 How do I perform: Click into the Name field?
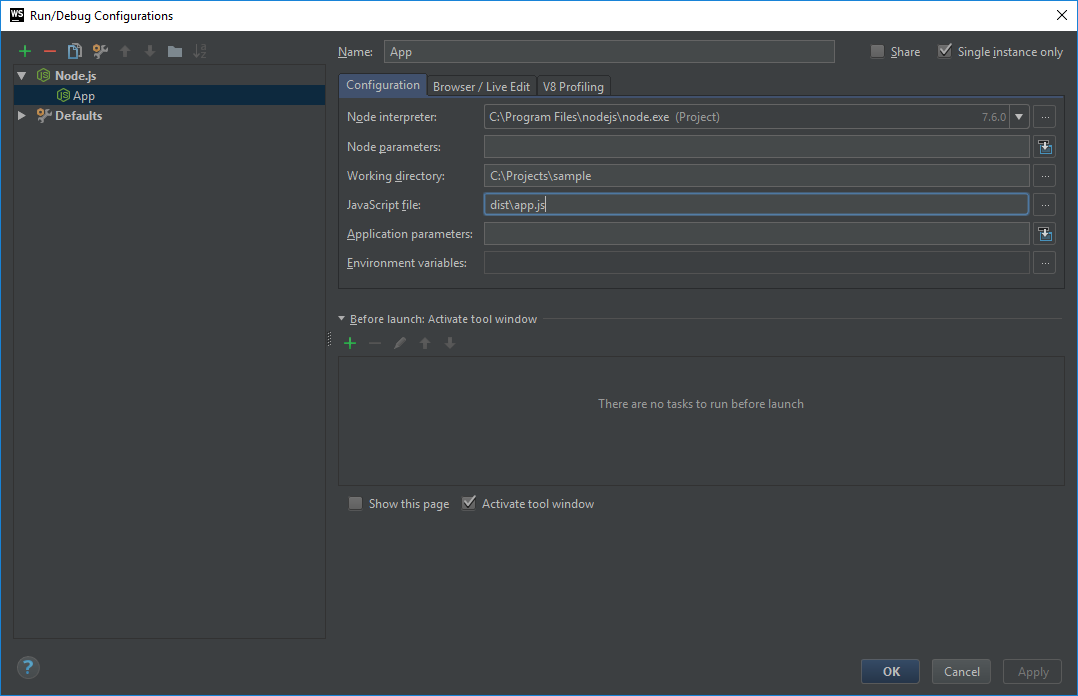(x=609, y=52)
